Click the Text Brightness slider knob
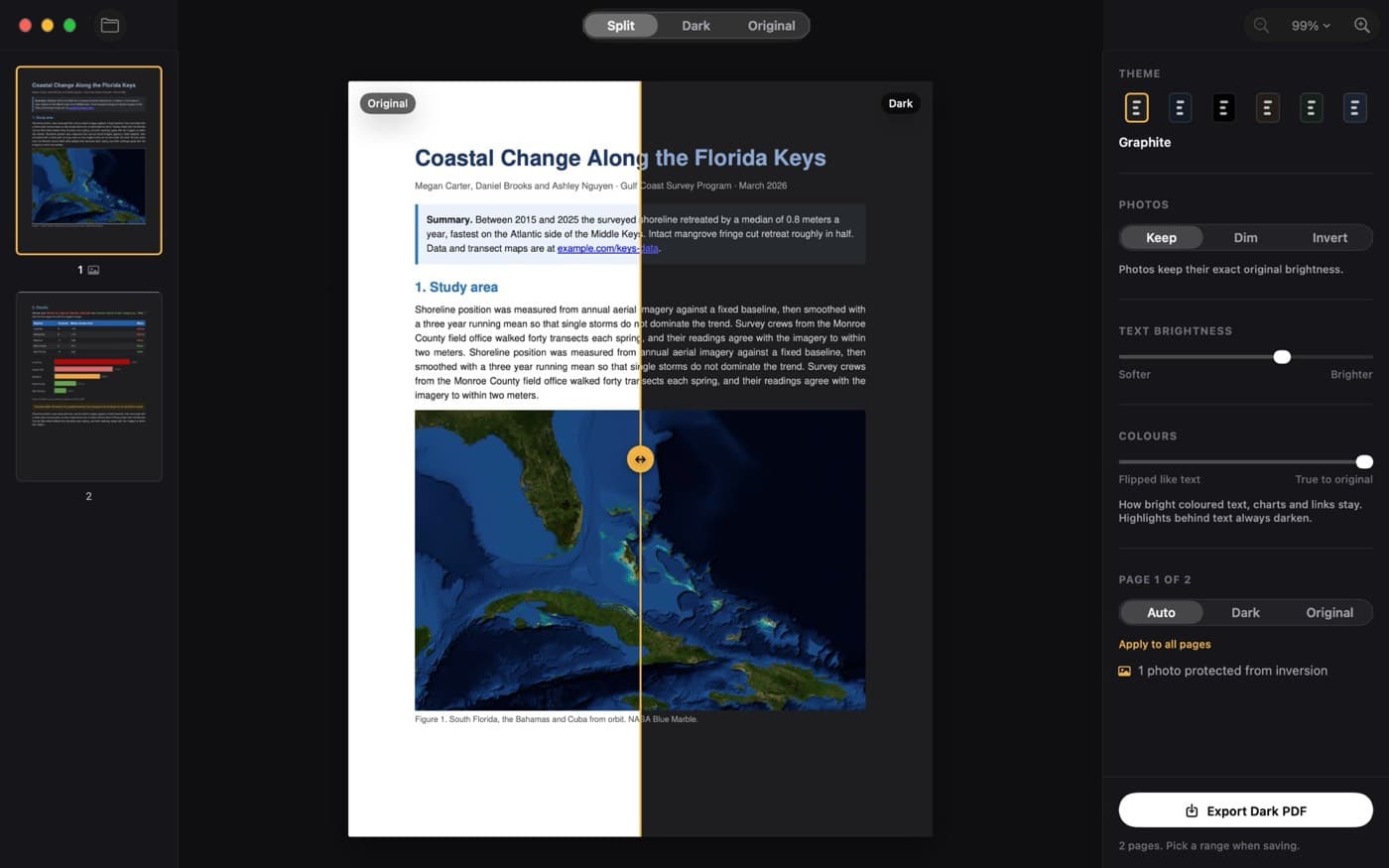The height and width of the screenshot is (868, 1389). click(x=1282, y=356)
